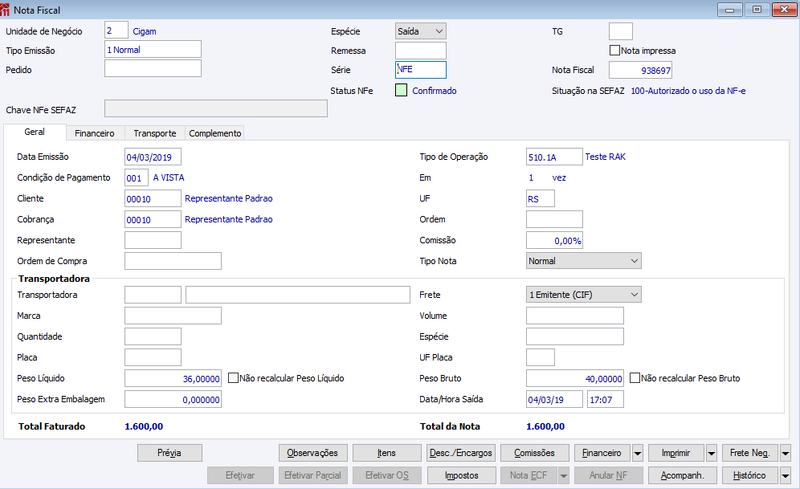Expand the Imprimir button arrow menu

pyautogui.click(x=712, y=453)
